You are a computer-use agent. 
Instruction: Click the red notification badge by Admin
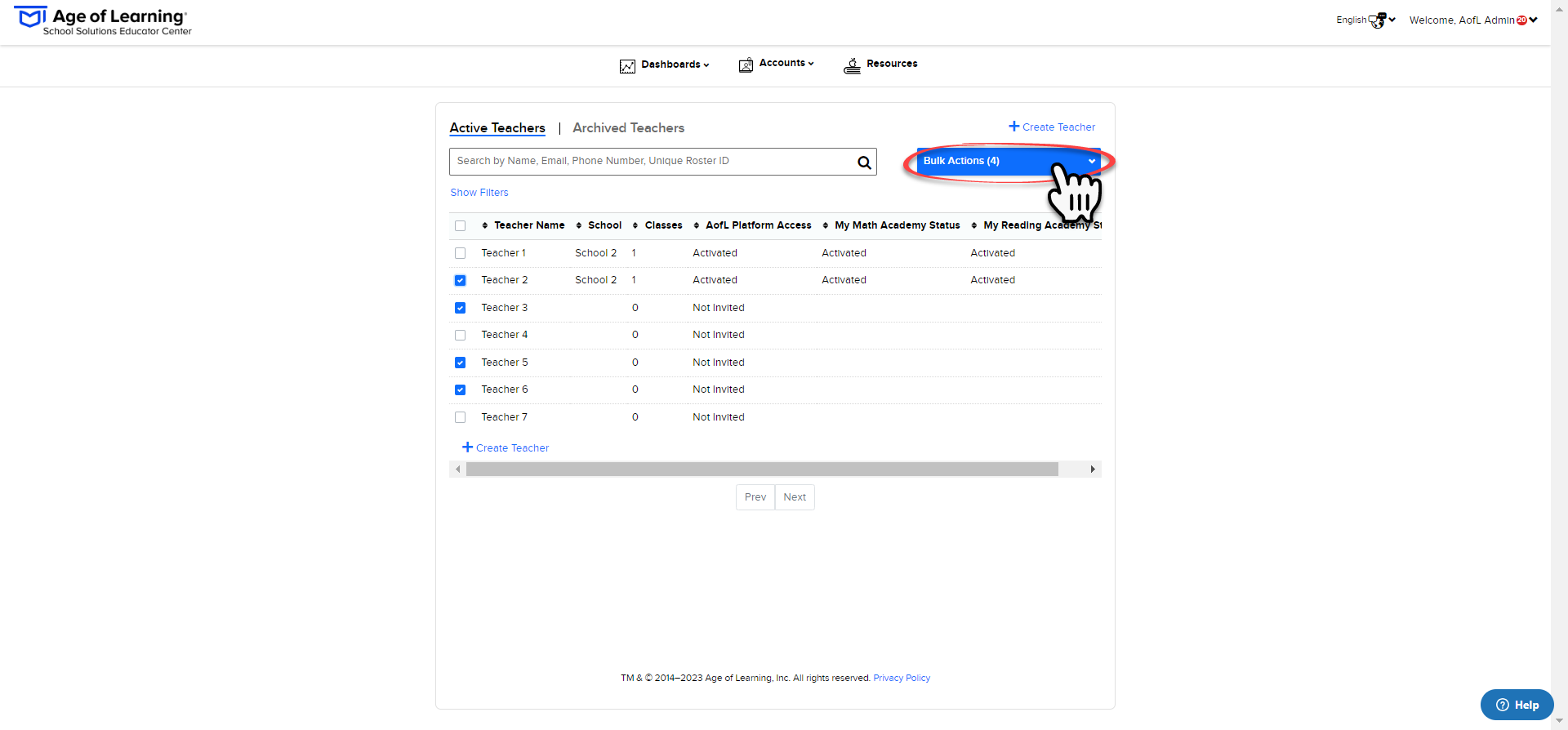[x=1521, y=20]
